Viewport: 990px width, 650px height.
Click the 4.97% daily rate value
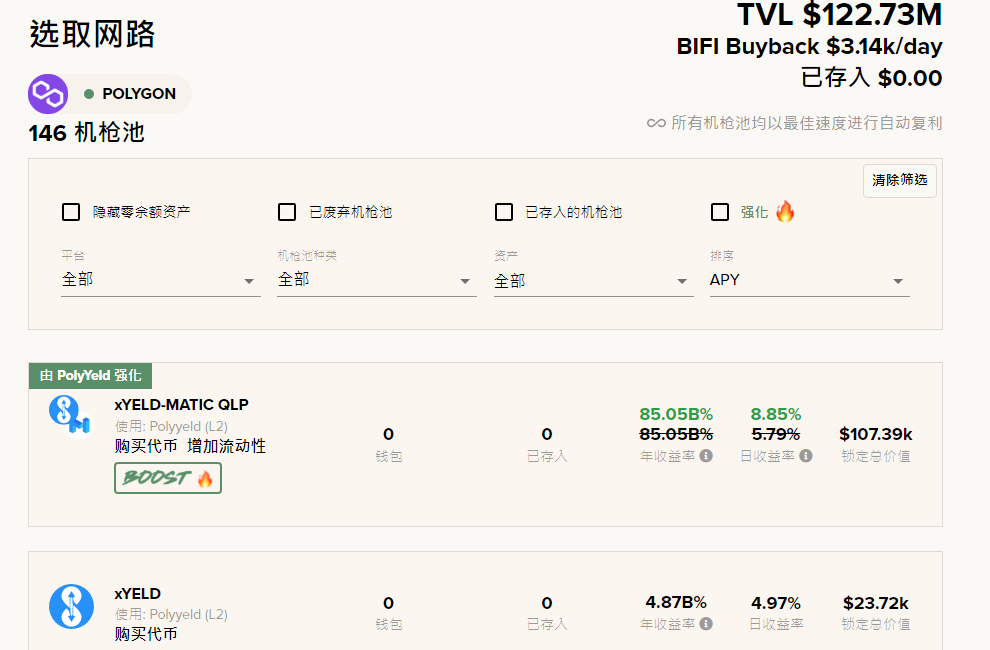coord(776,603)
